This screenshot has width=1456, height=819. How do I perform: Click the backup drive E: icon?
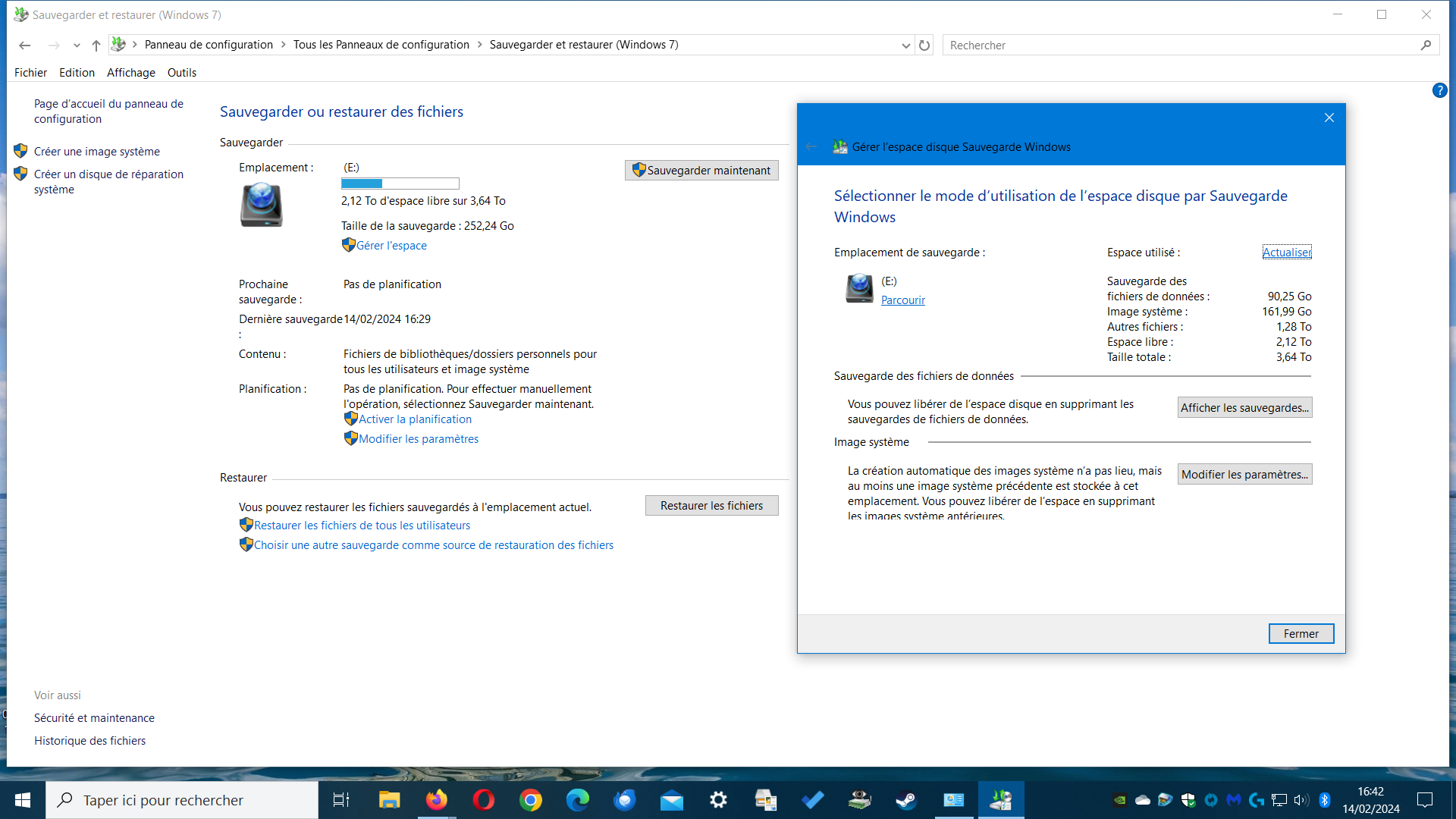pos(262,205)
